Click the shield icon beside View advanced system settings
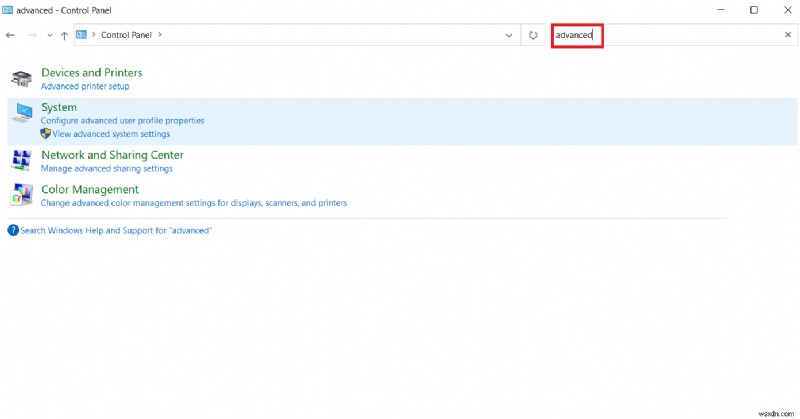This screenshot has width=800, height=419. click(45, 134)
